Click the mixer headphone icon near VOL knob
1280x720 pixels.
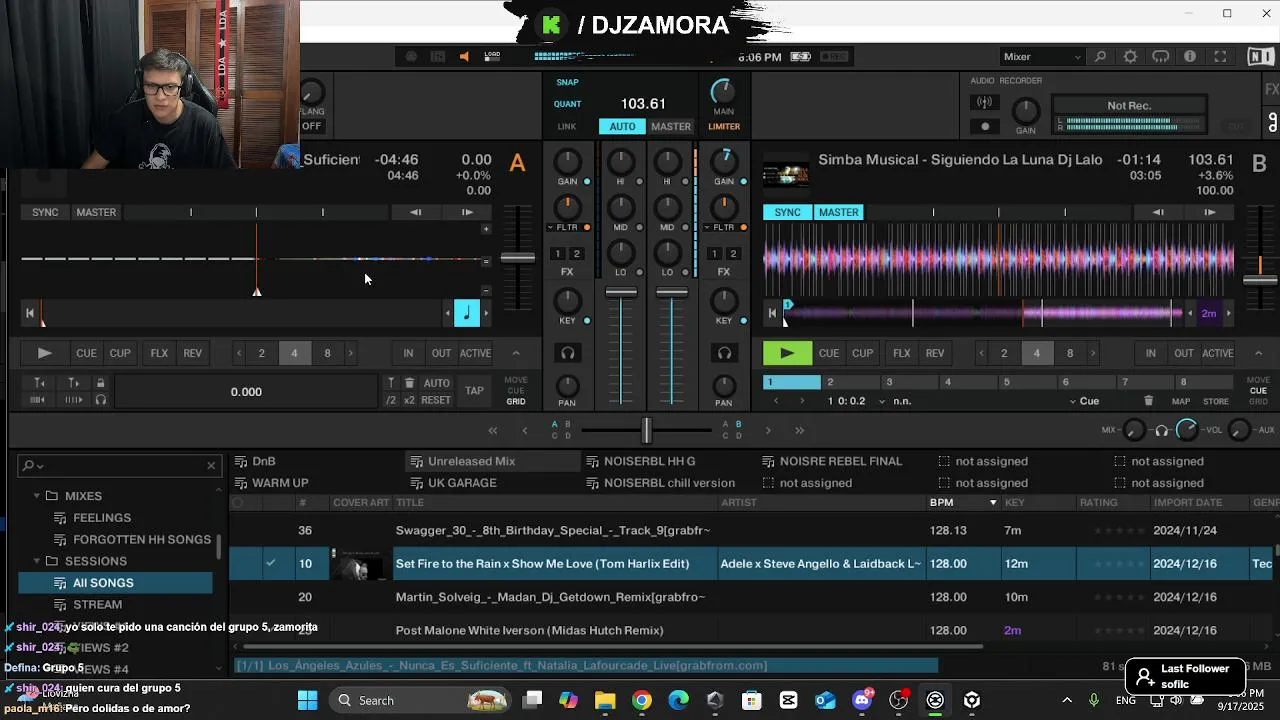click(1161, 430)
